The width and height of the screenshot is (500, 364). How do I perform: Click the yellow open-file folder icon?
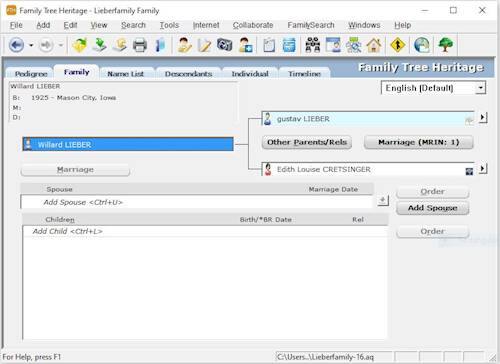pyautogui.click(x=79, y=45)
